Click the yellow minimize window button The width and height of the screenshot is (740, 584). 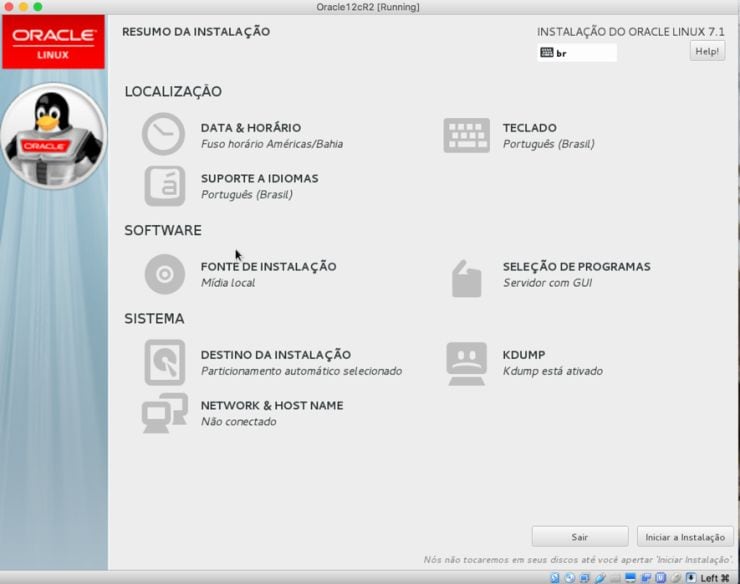click(23, 7)
